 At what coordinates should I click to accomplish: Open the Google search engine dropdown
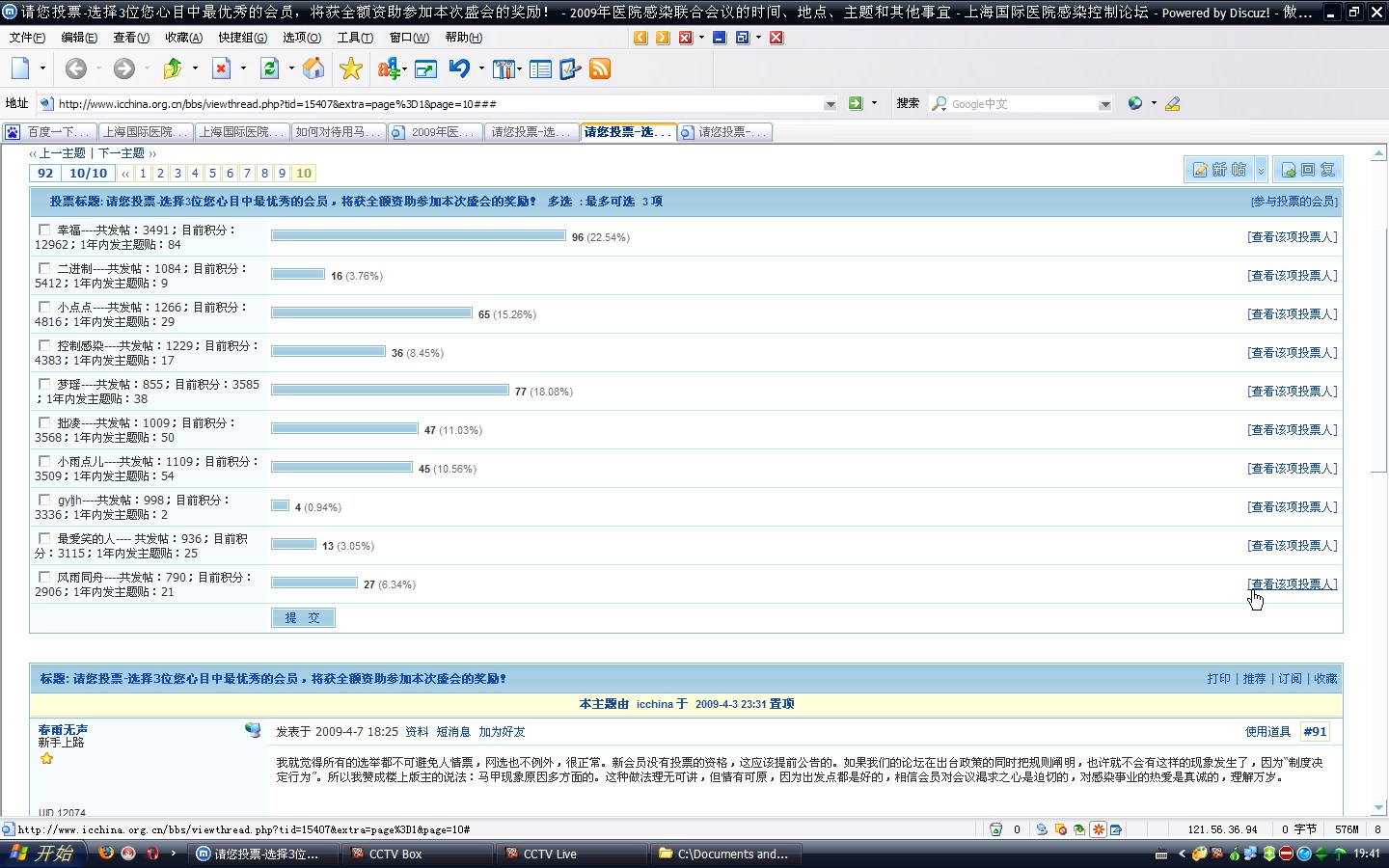[x=1105, y=104]
